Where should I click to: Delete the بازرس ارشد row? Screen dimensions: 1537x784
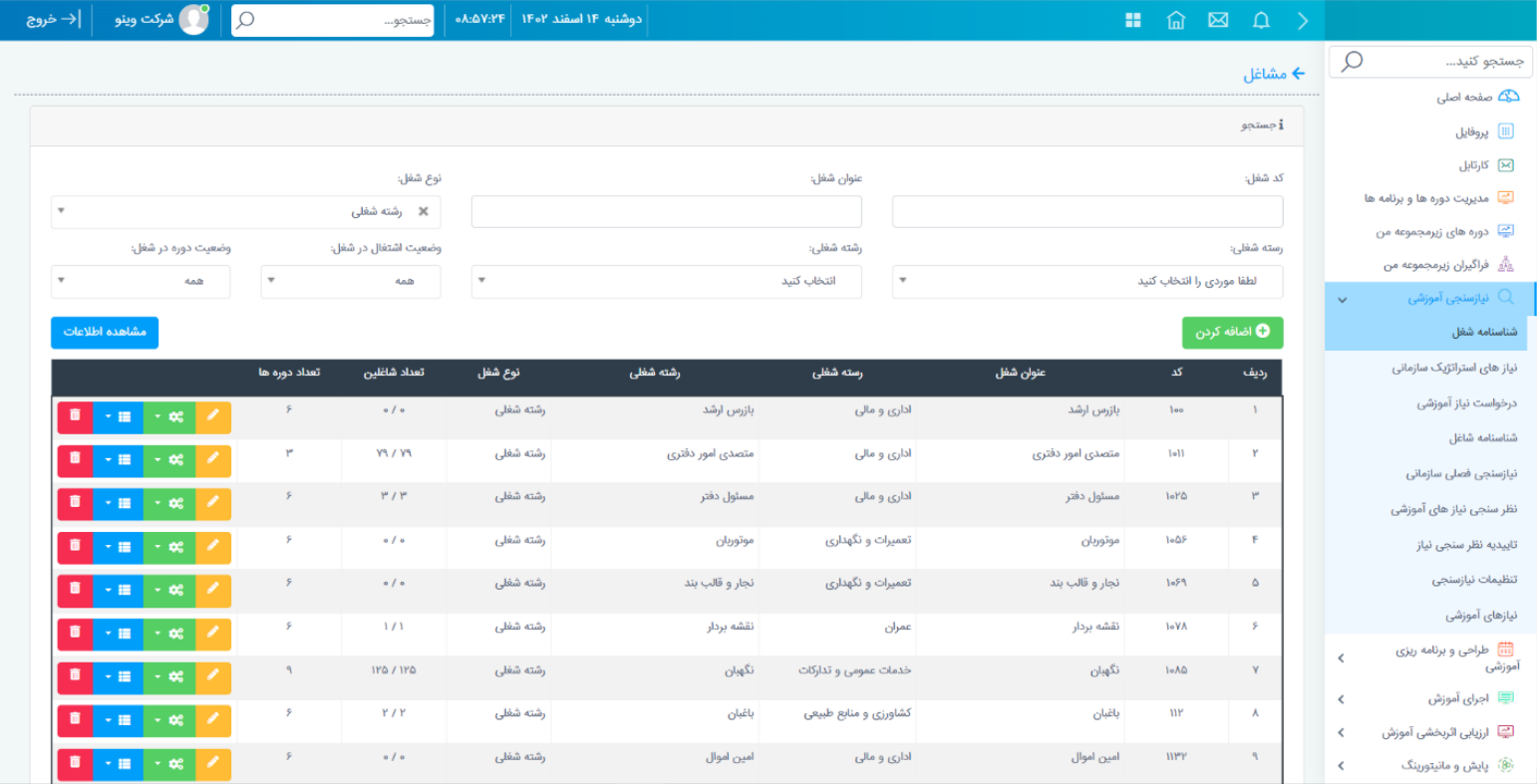point(75,417)
